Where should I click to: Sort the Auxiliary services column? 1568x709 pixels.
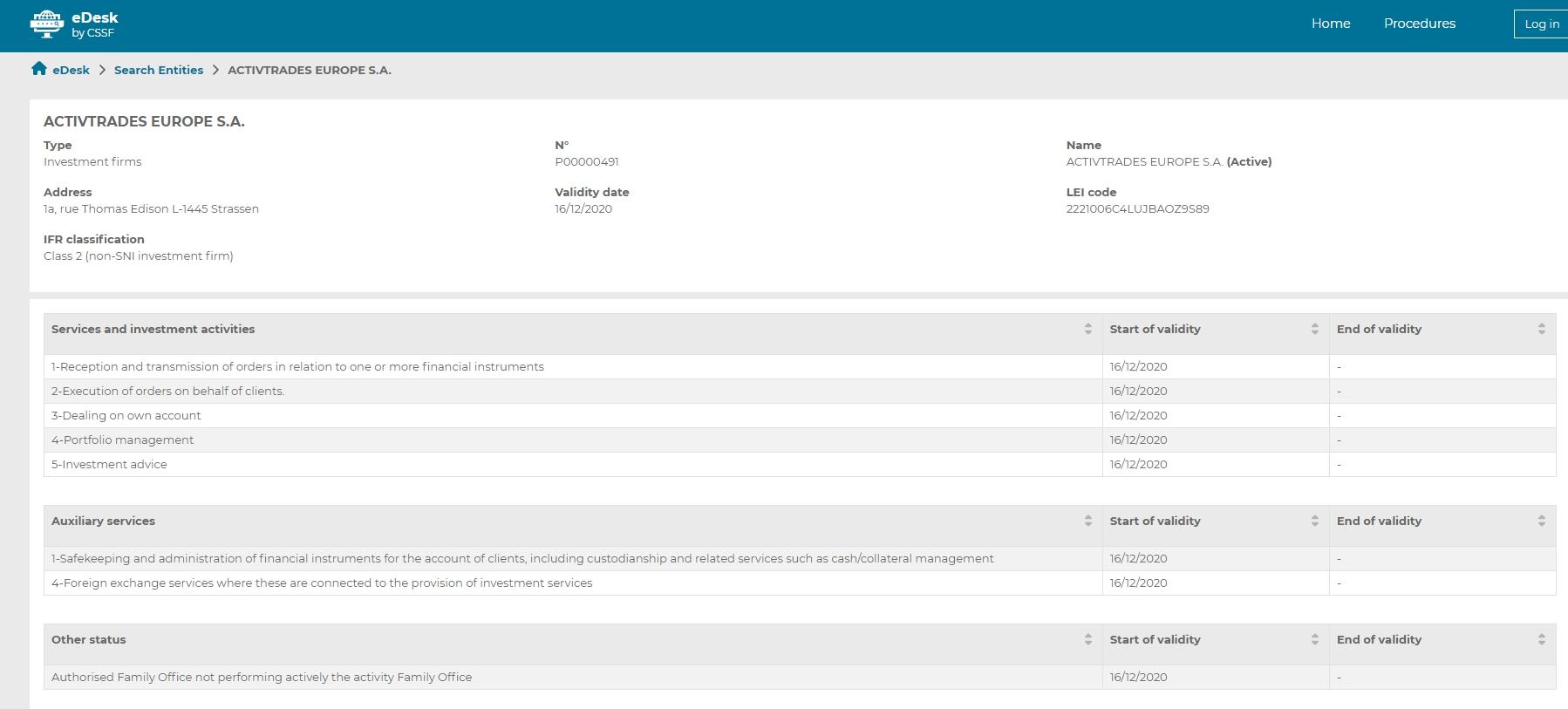1087,521
